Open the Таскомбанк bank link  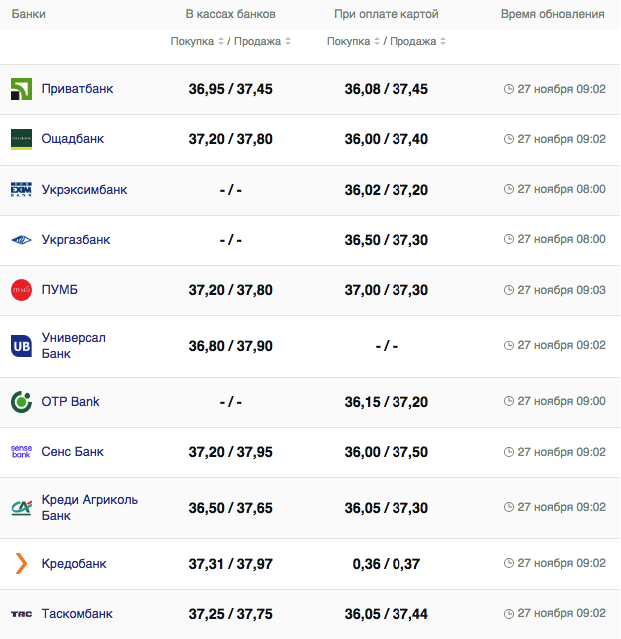(x=77, y=614)
